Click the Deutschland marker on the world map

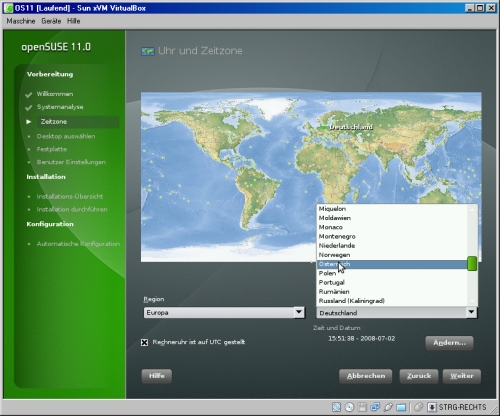[324, 127]
